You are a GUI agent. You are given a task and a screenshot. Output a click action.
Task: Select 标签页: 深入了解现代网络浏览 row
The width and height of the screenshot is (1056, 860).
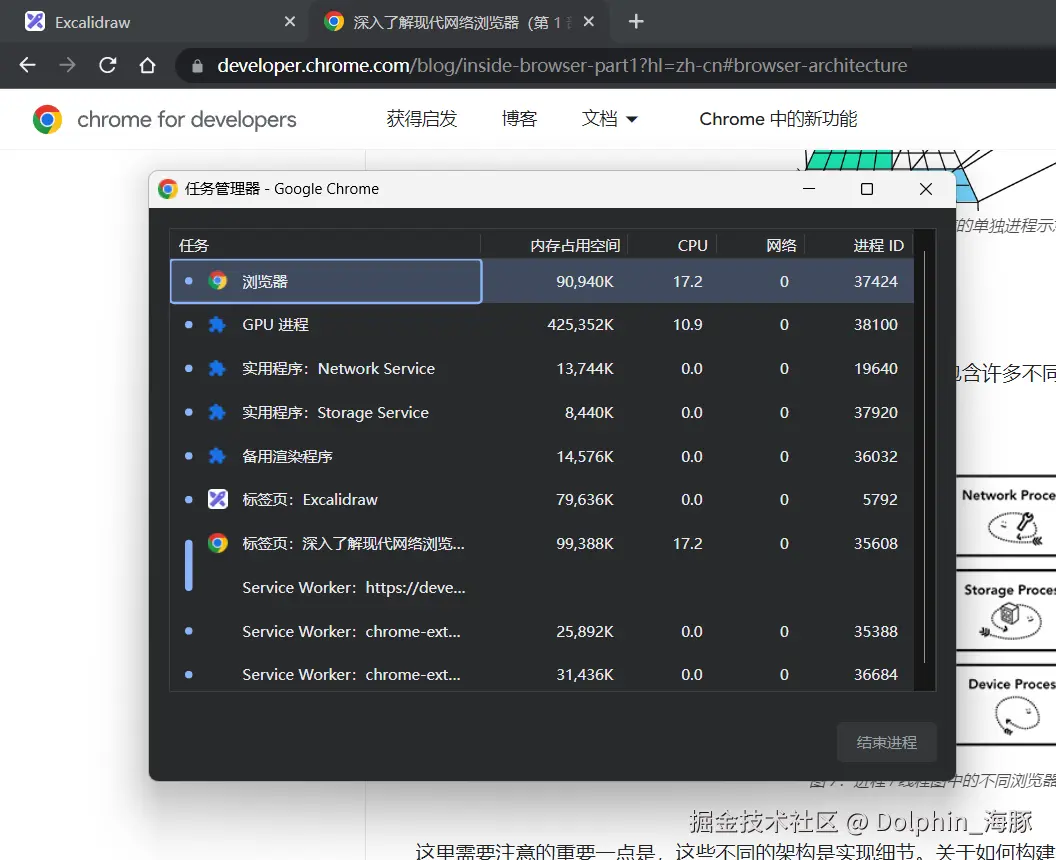click(542, 543)
